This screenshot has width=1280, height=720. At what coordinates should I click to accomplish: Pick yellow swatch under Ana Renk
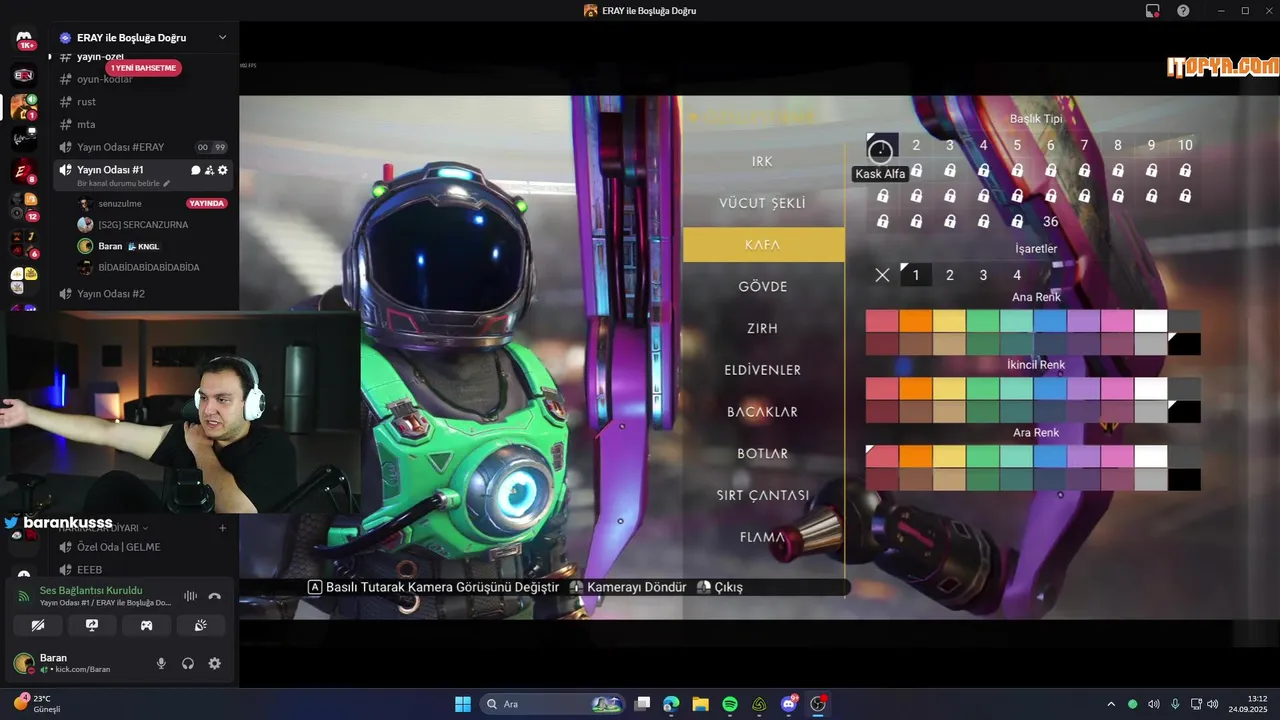(x=949, y=321)
